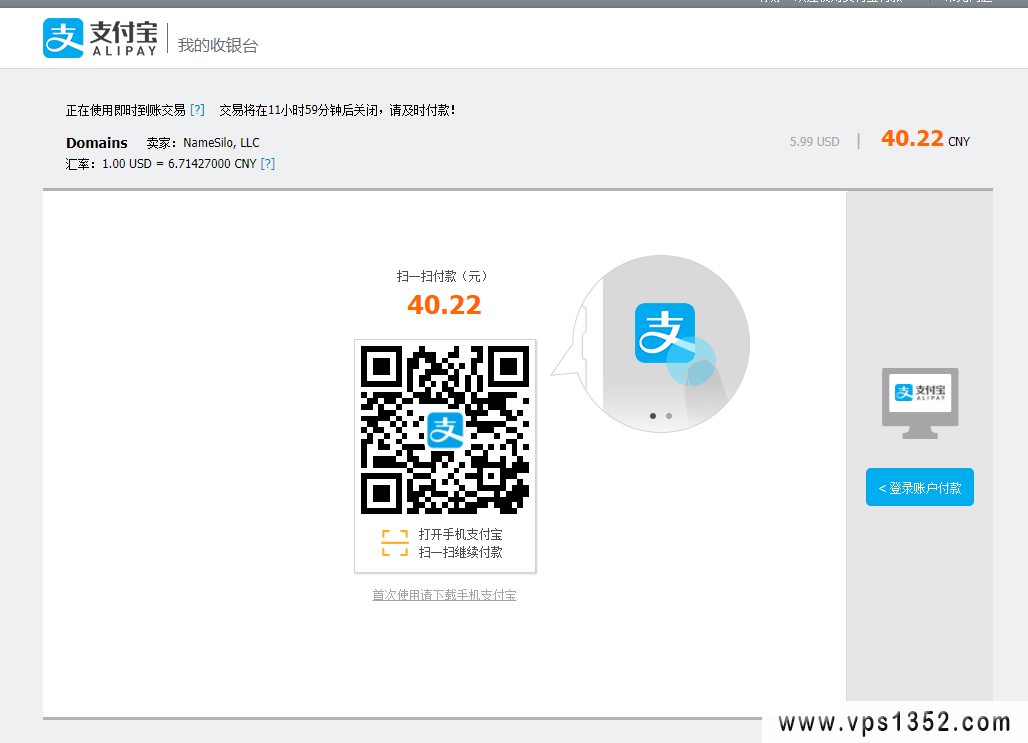This screenshot has width=1028, height=743.
Task: Click the 打开手机支付宝 instruction text
Action: click(x=460, y=535)
